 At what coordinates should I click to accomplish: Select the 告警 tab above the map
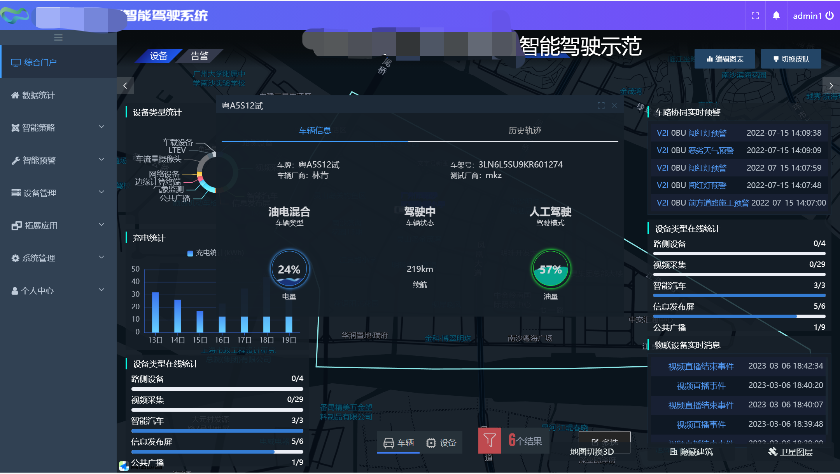pyautogui.click(x=200, y=56)
